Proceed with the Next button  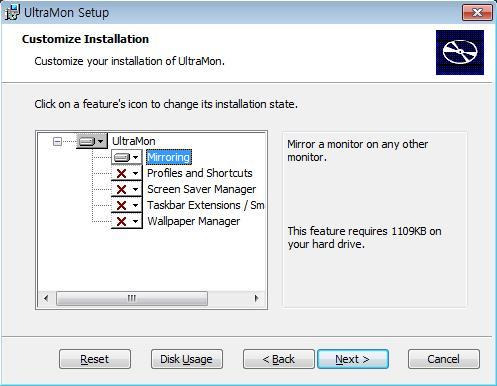click(x=353, y=359)
